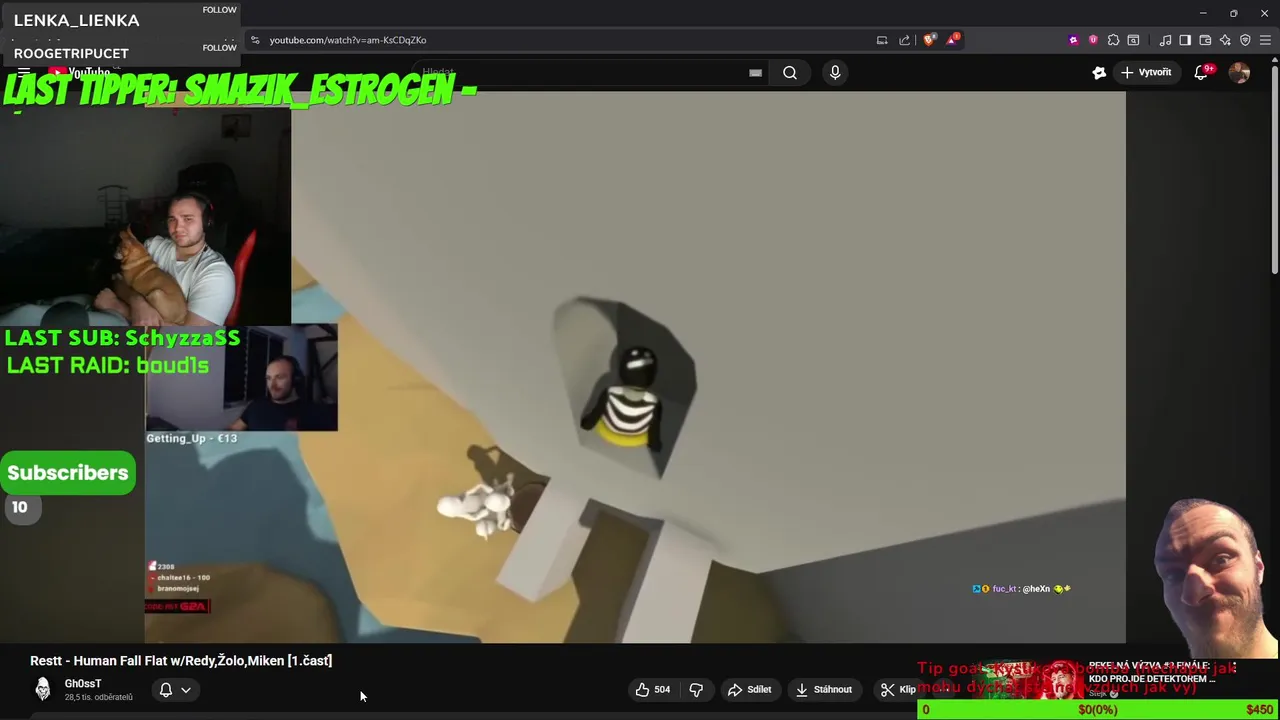Open Brave playlist music note icon
Viewport: 1280px width, 720px height.
[x=1166, y=40]
